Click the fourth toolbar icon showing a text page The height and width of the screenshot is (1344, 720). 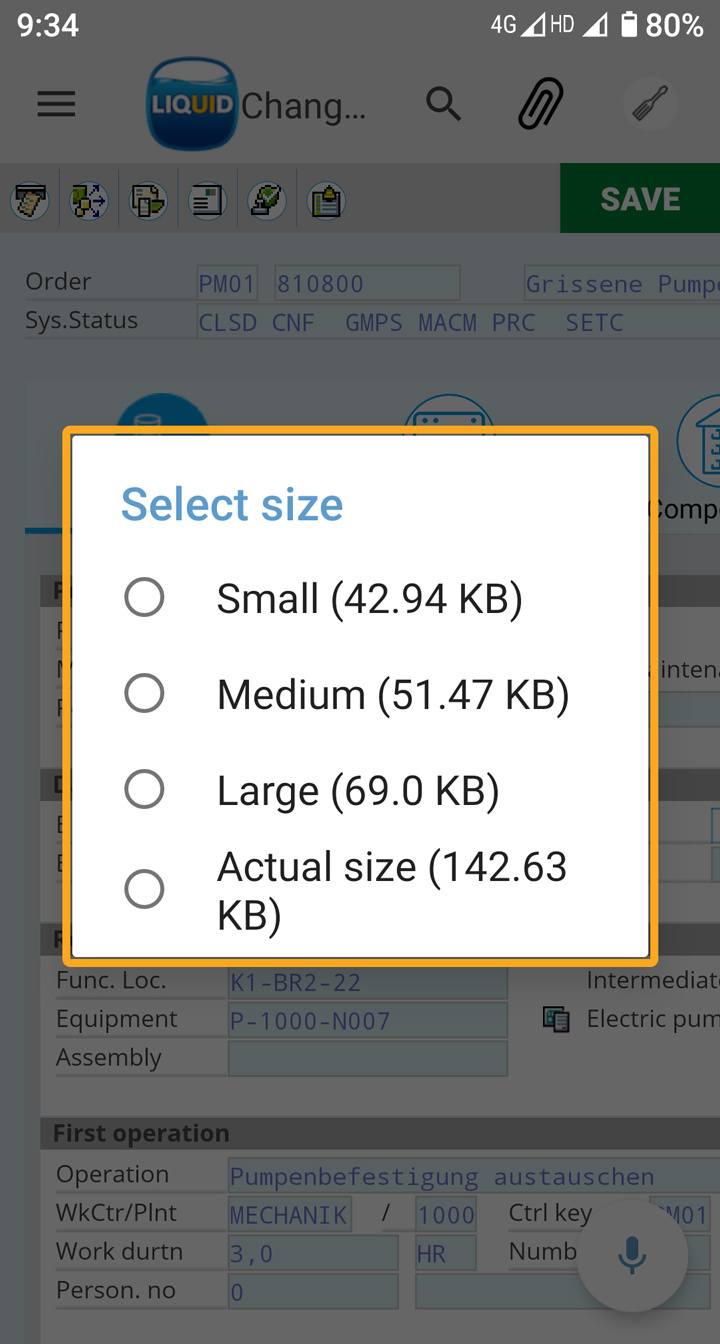[207, 201]
